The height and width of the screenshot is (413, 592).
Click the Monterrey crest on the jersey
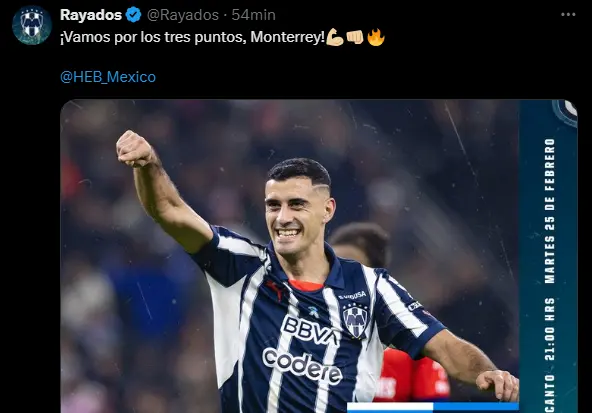pos(355,320)
